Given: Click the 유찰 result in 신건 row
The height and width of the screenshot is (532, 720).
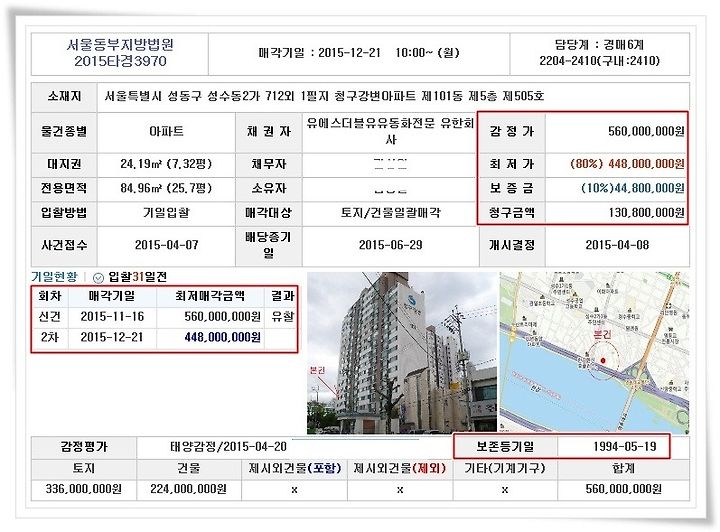Looking at the screenshot, I should point(282,317).
